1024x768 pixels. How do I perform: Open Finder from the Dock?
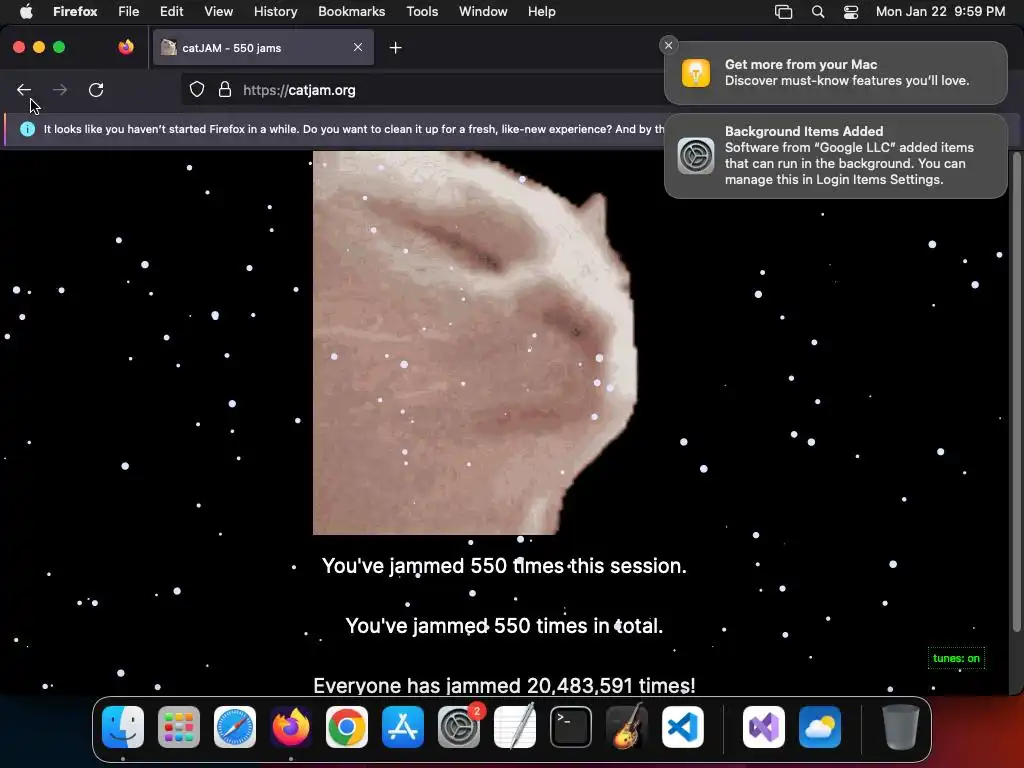[123, 727]
